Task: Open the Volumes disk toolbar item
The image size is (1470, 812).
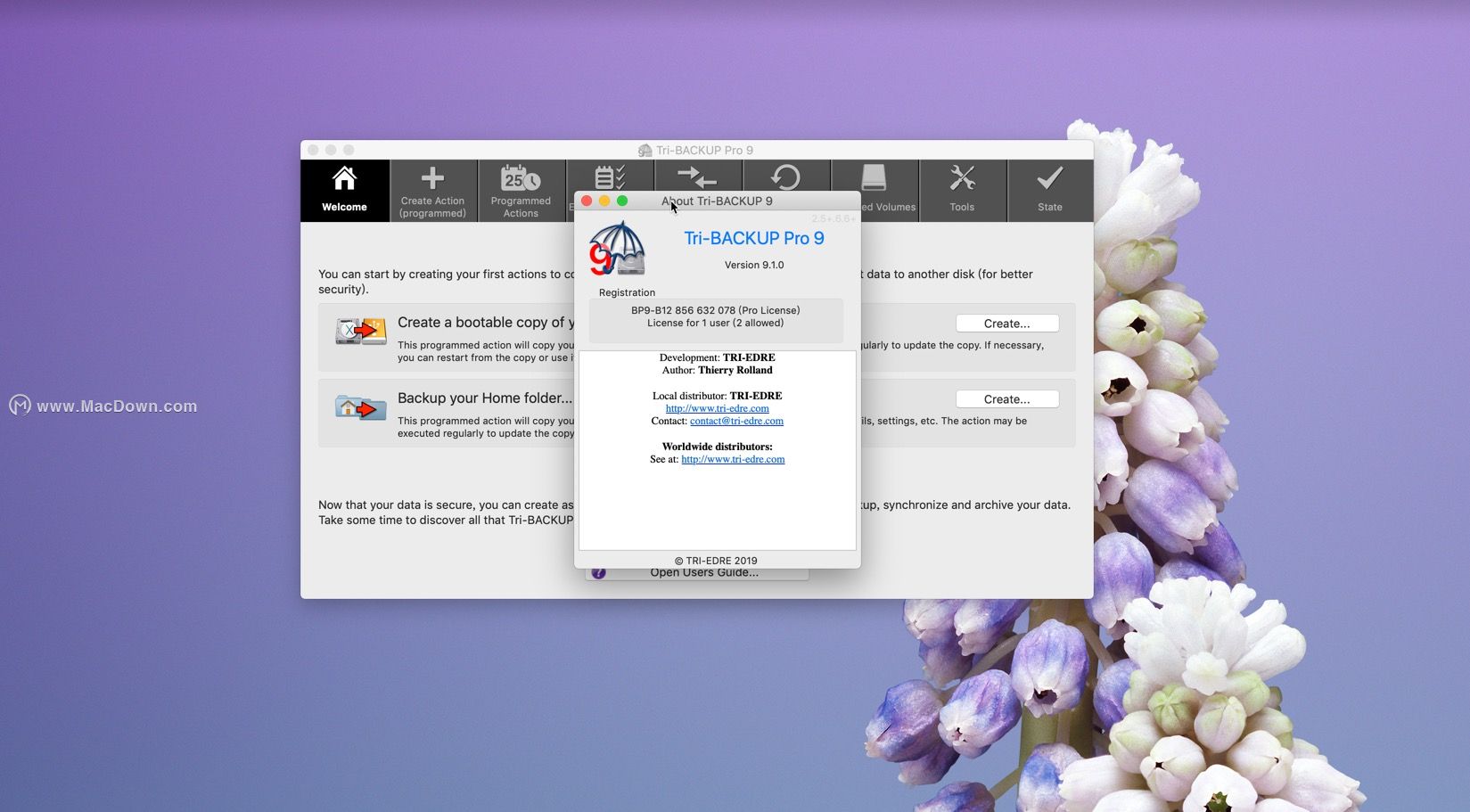Action: (875, 191)
